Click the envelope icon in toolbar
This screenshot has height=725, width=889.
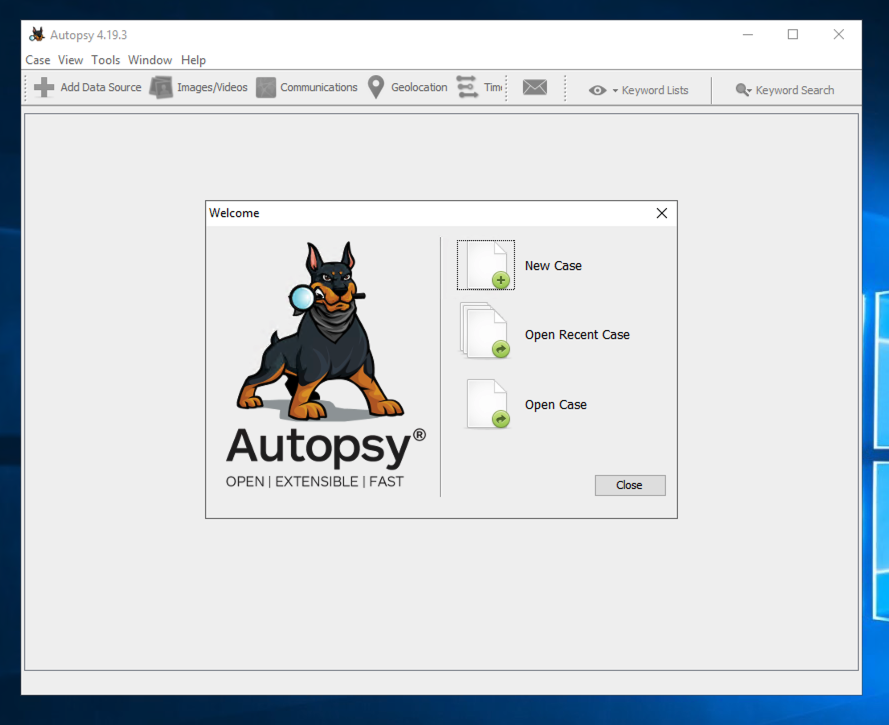coord(535,88)
